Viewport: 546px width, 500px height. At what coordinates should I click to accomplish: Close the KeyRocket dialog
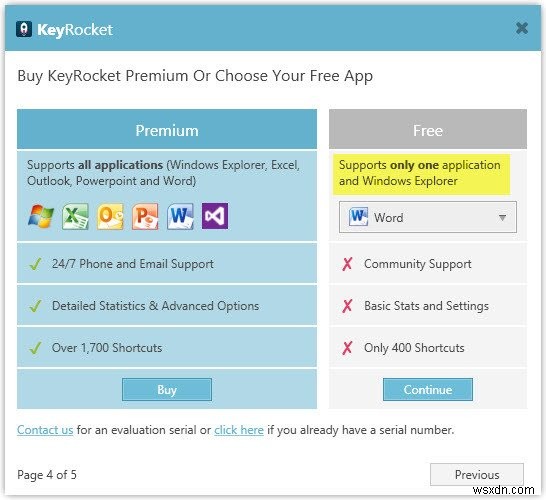click(522, 28)
